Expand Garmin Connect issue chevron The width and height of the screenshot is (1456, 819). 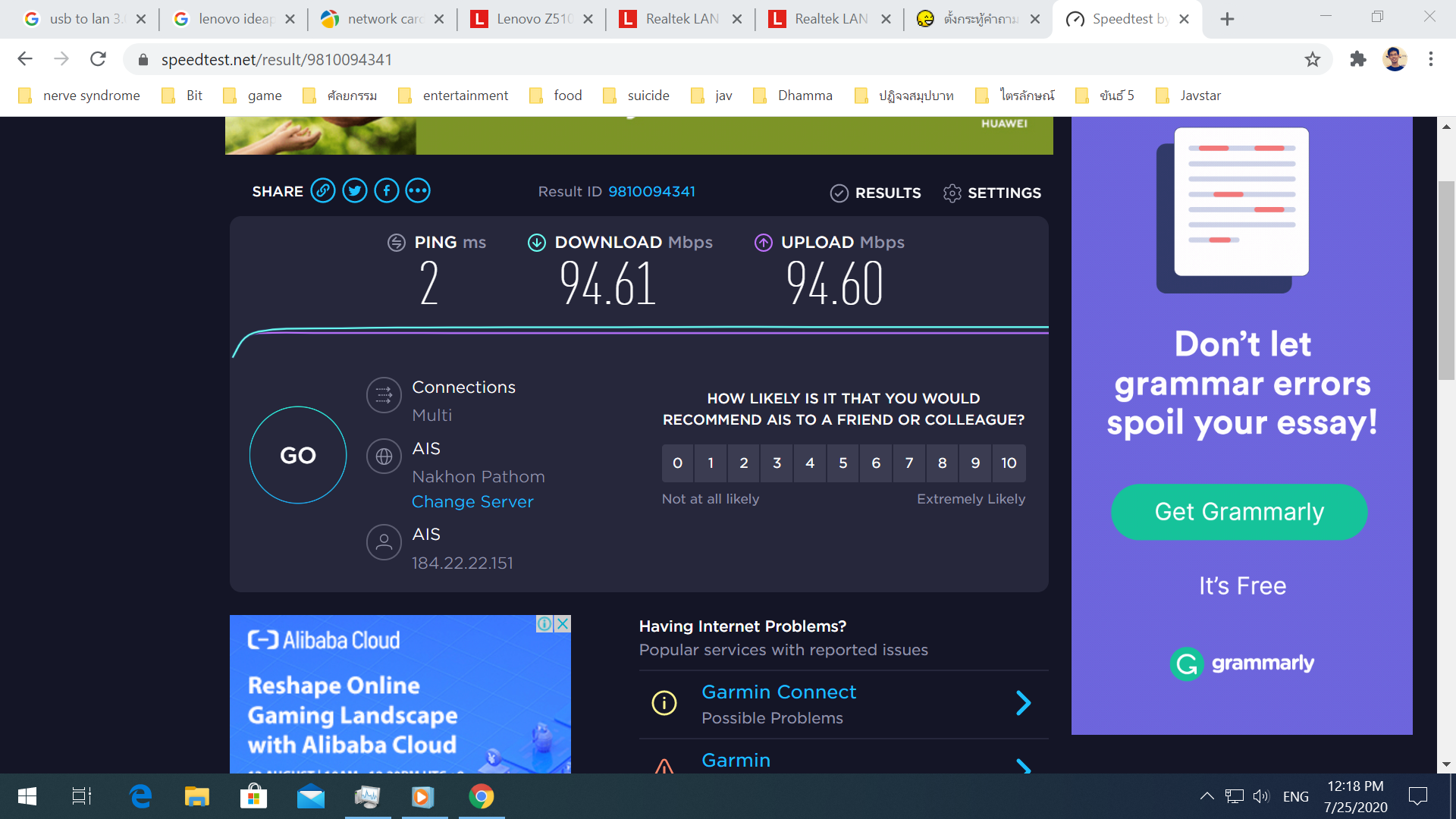tap(1023, 704)
